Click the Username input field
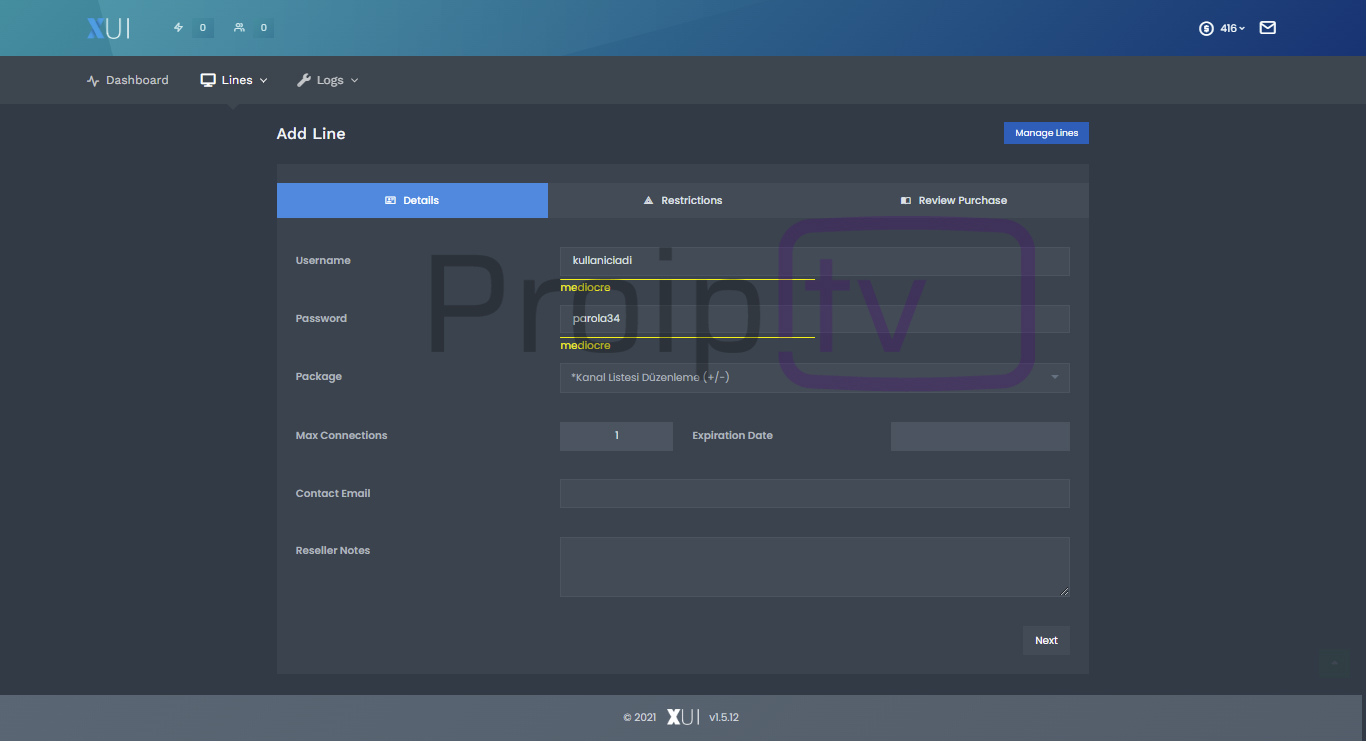Screen dimensions: 1366x741 tap(815, 261)
